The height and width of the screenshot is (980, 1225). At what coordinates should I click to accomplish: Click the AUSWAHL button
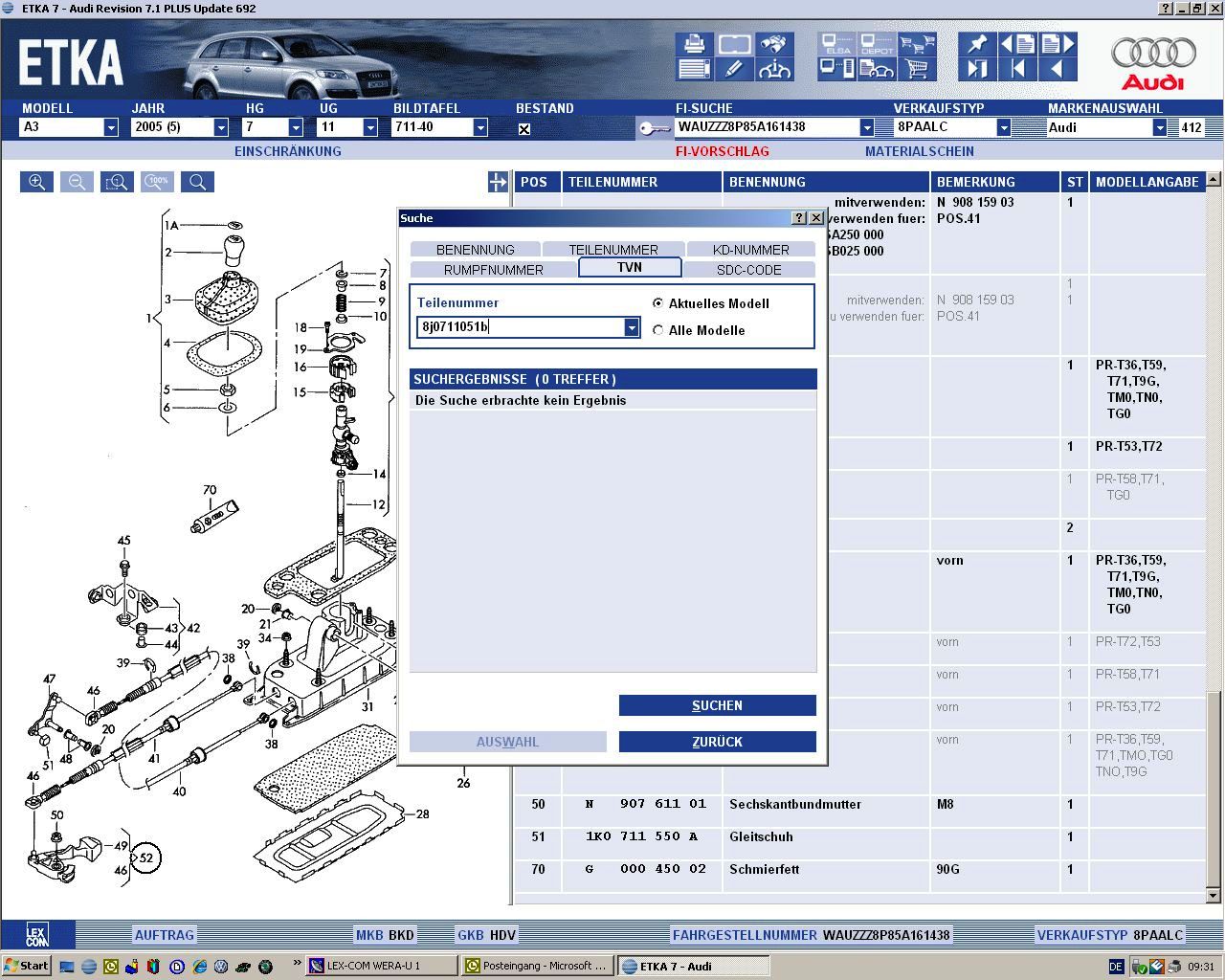(x=508, y=742)
